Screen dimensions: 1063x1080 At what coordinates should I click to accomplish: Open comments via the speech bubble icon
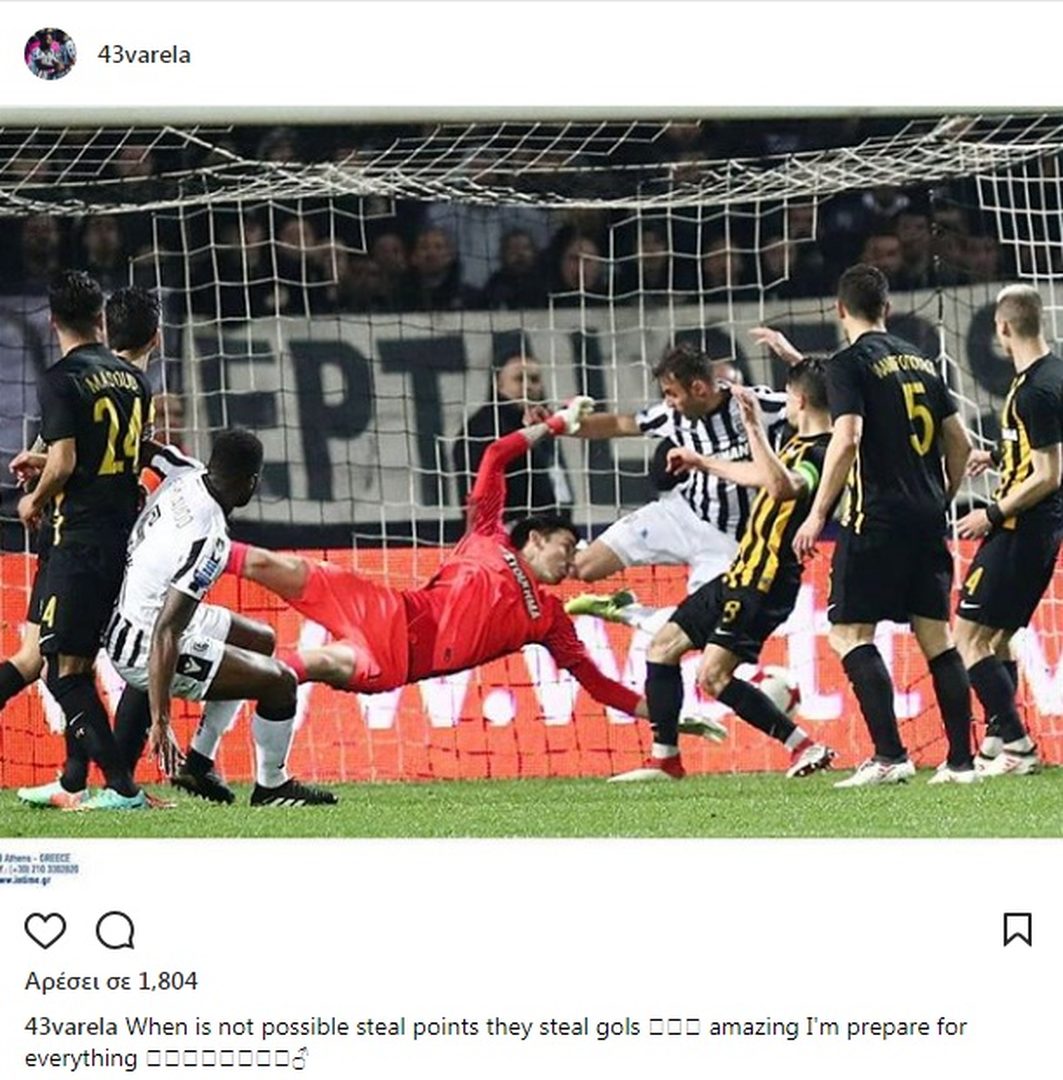pyautogui.click(x=115, y=931)
